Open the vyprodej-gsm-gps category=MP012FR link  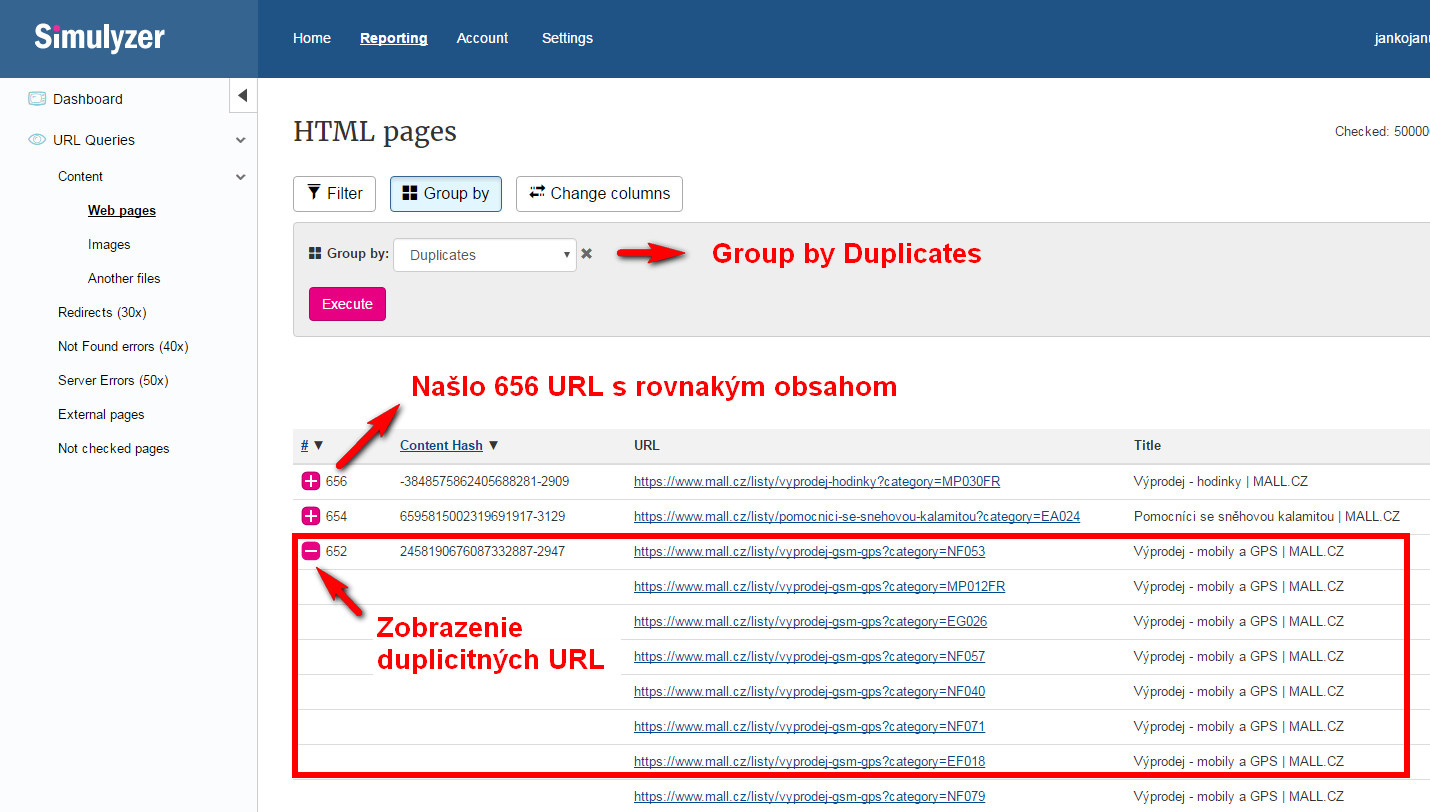click(820, 586)
